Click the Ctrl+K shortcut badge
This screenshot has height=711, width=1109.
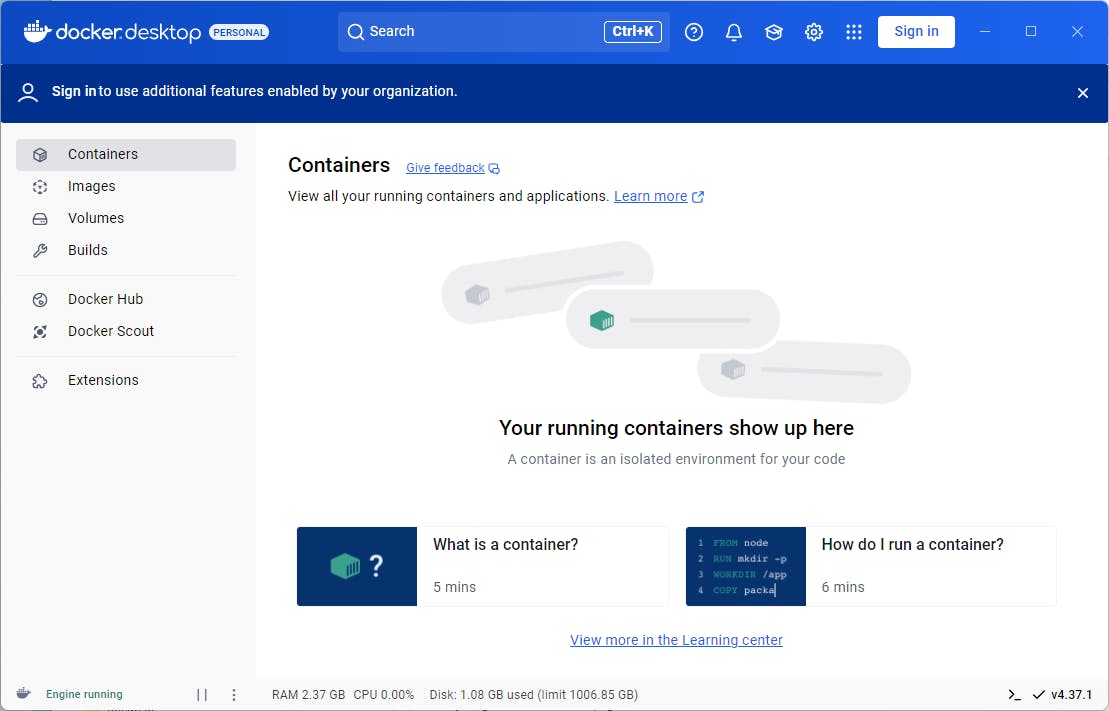click(x=632, y=32)
